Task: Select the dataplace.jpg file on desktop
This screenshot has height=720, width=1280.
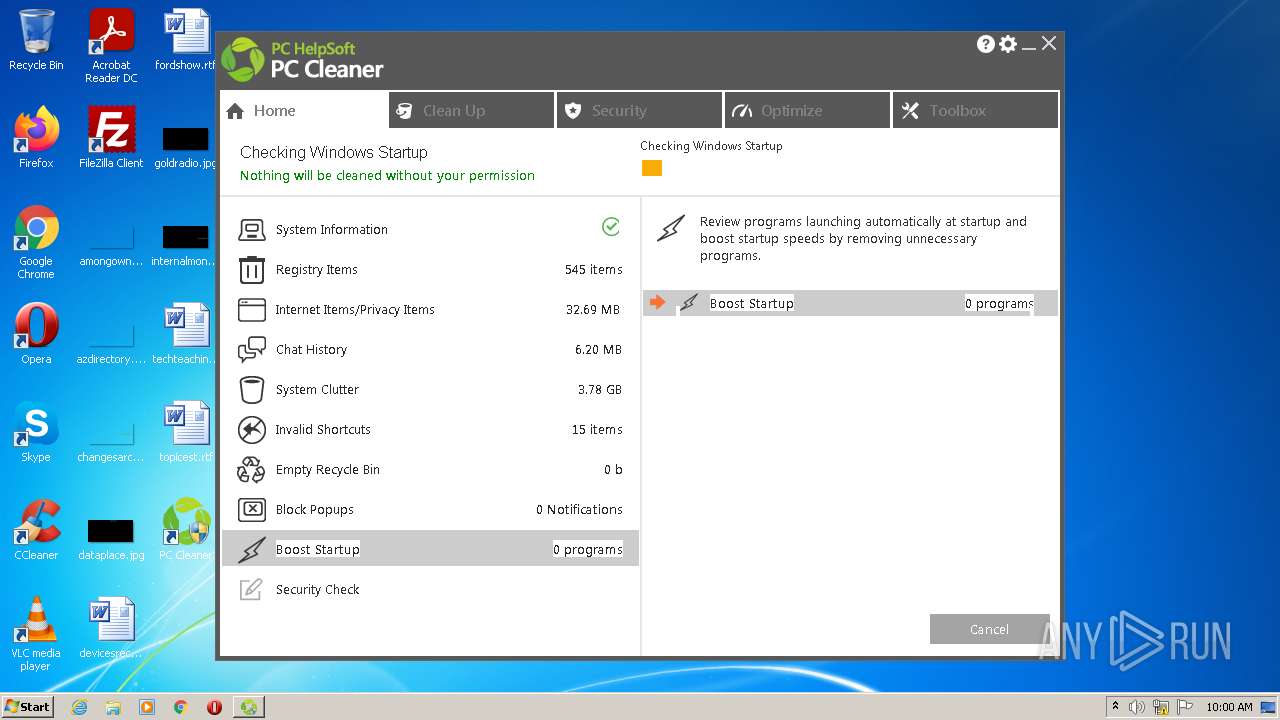Action: [x=111, y=538]
